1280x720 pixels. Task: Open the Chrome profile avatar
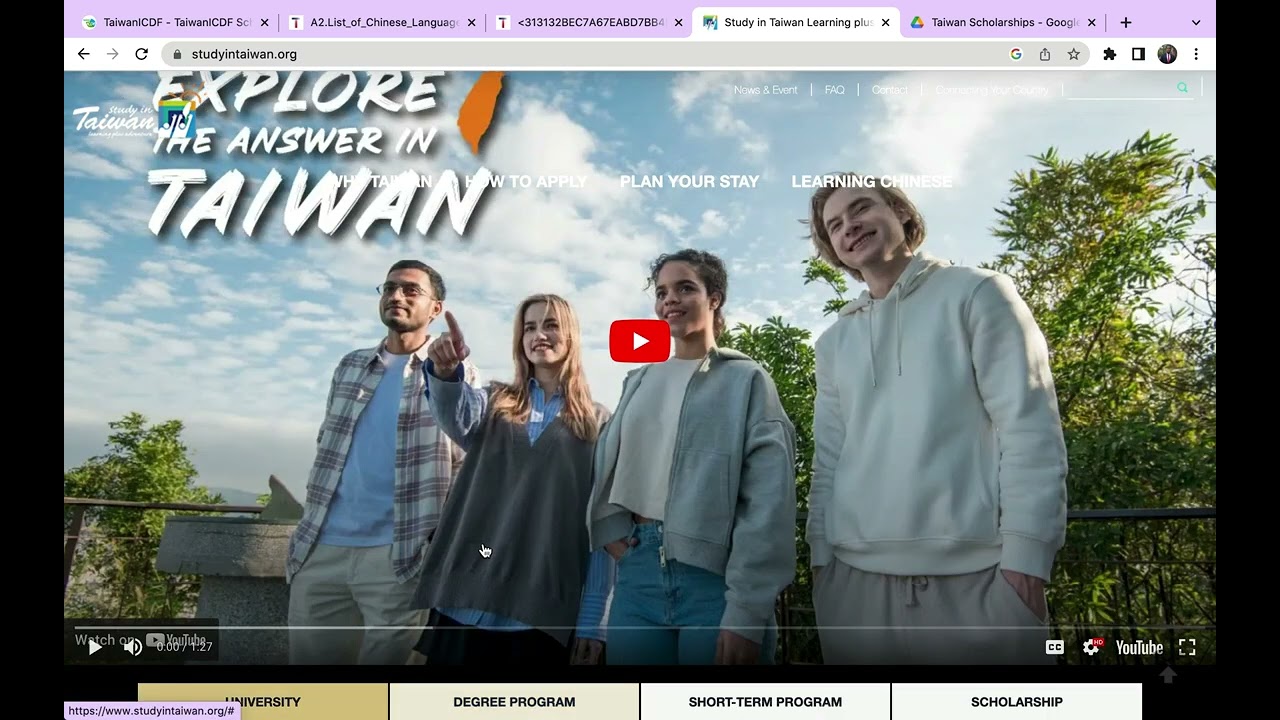tap(1167, 54)
